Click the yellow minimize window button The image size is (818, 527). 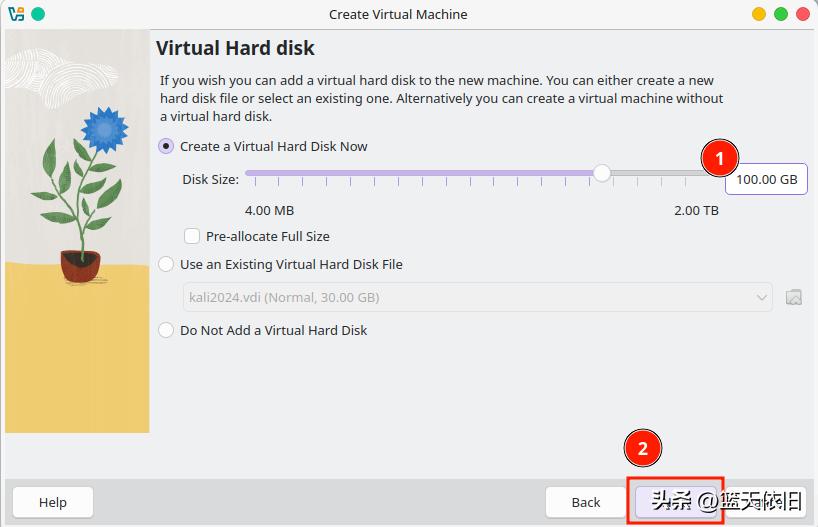[x=760, y=14]
